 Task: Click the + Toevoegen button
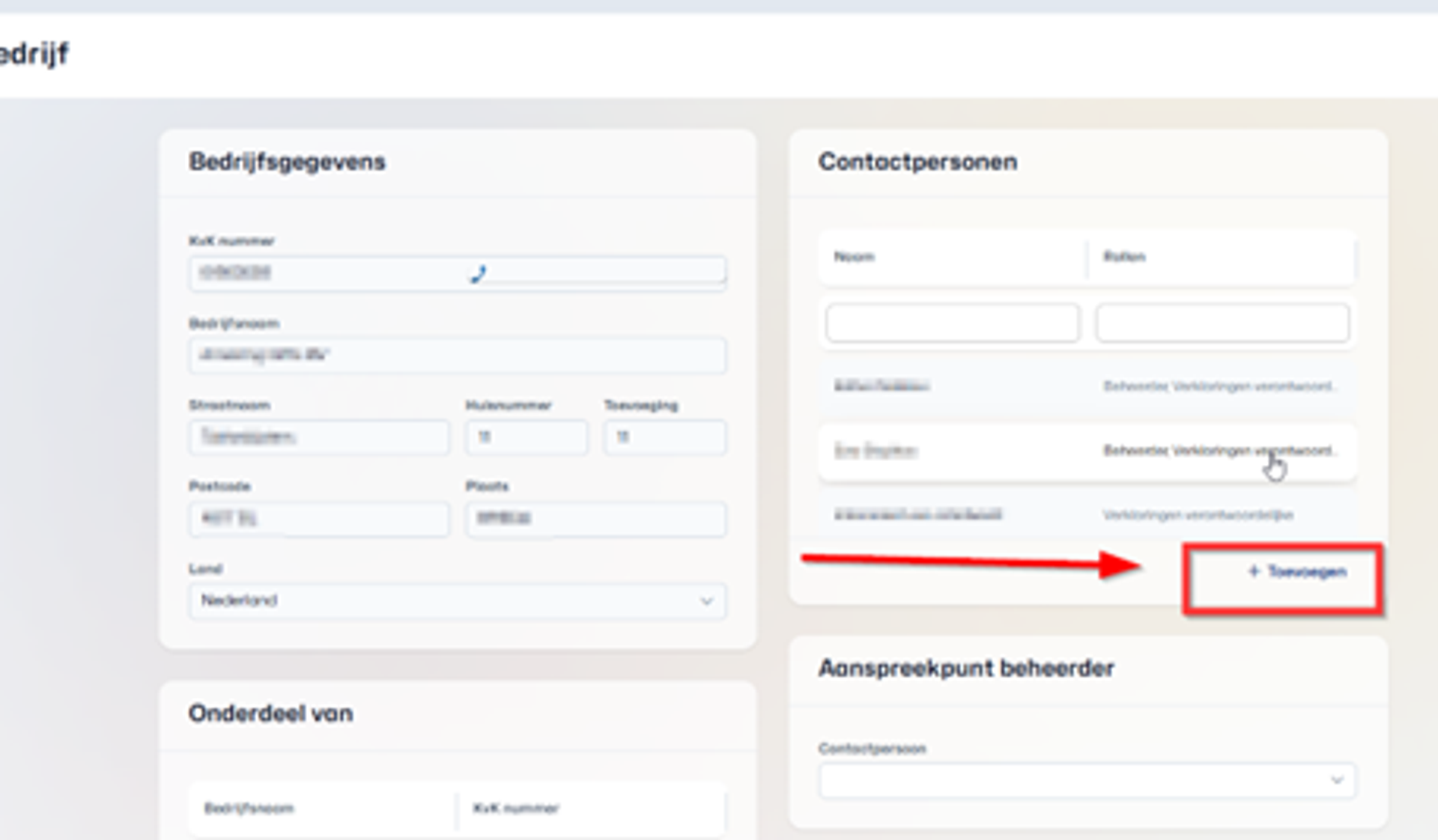coord(1296,572)
